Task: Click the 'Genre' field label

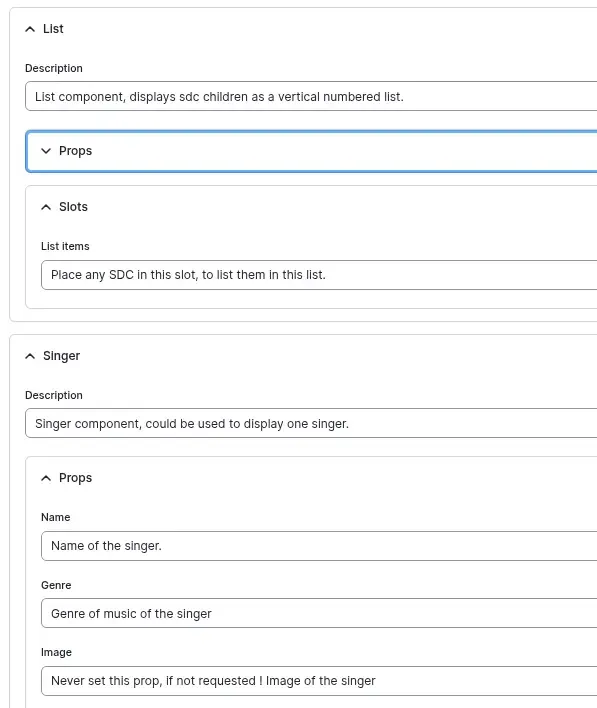Action: click(56, 585)
